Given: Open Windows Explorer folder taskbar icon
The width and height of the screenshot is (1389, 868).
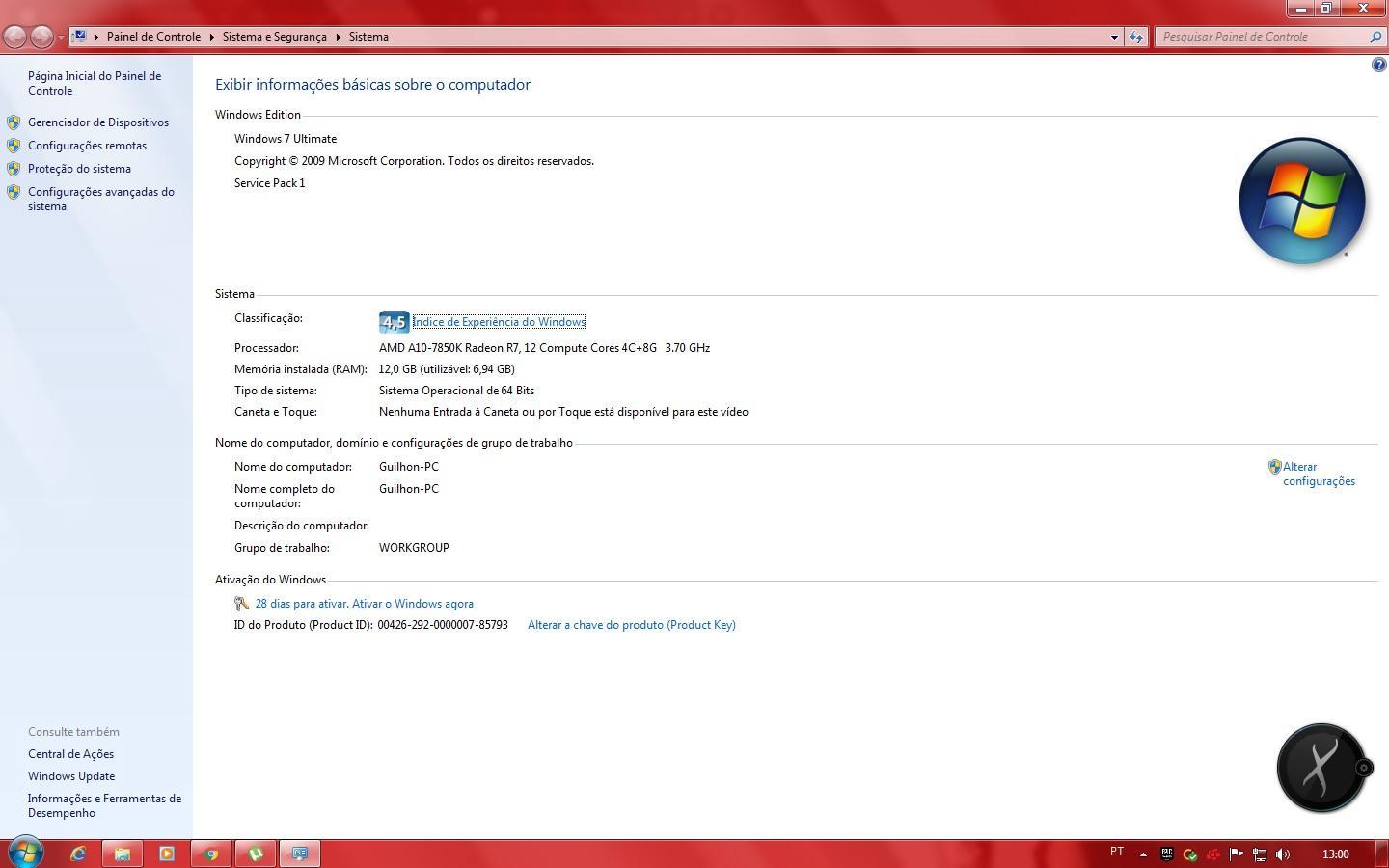Looking at the screenshot, I should tap(123, 854).
